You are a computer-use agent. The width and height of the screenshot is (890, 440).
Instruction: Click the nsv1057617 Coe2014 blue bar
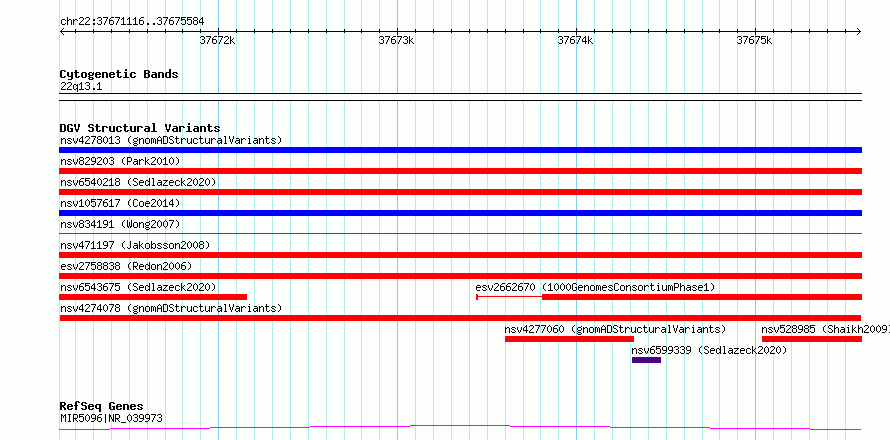tap(460, 213)
